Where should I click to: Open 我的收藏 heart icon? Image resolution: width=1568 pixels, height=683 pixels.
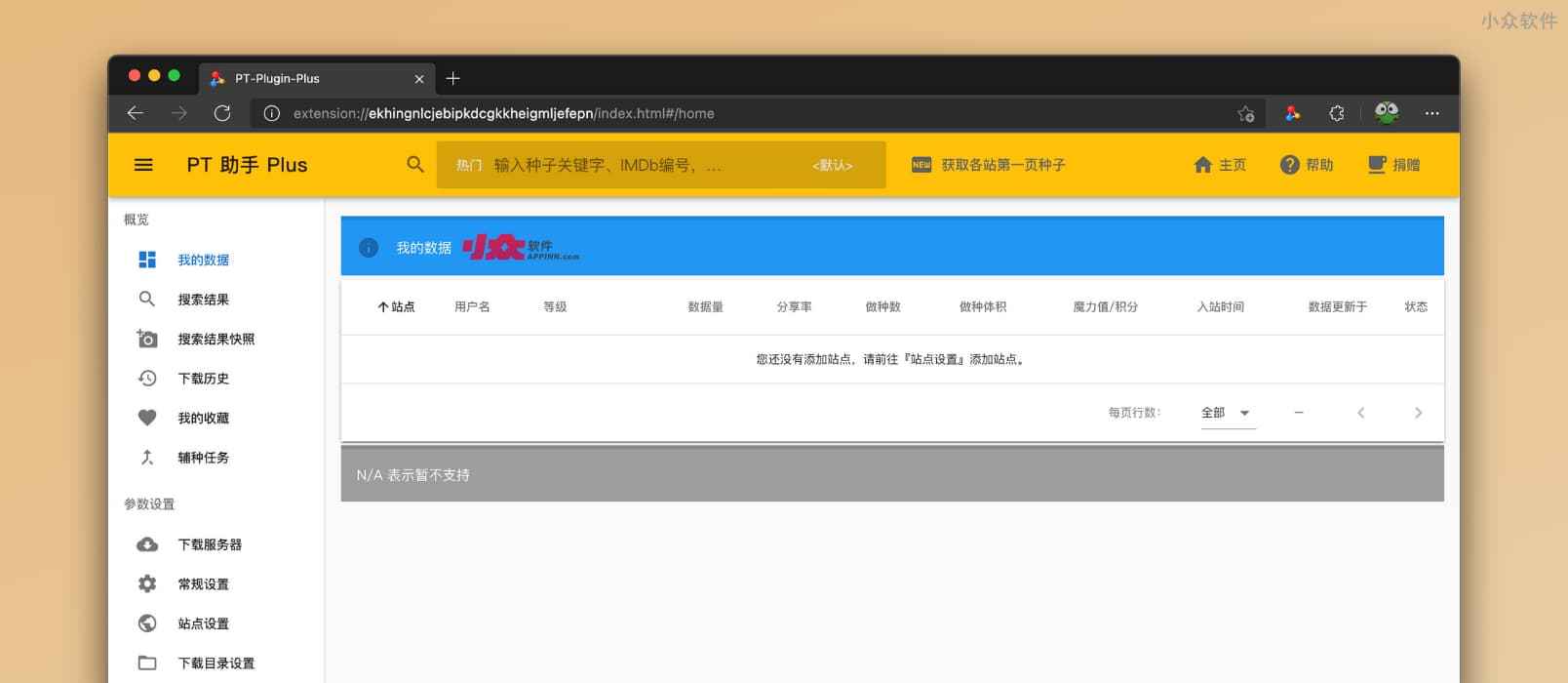(x=147, y=418)
